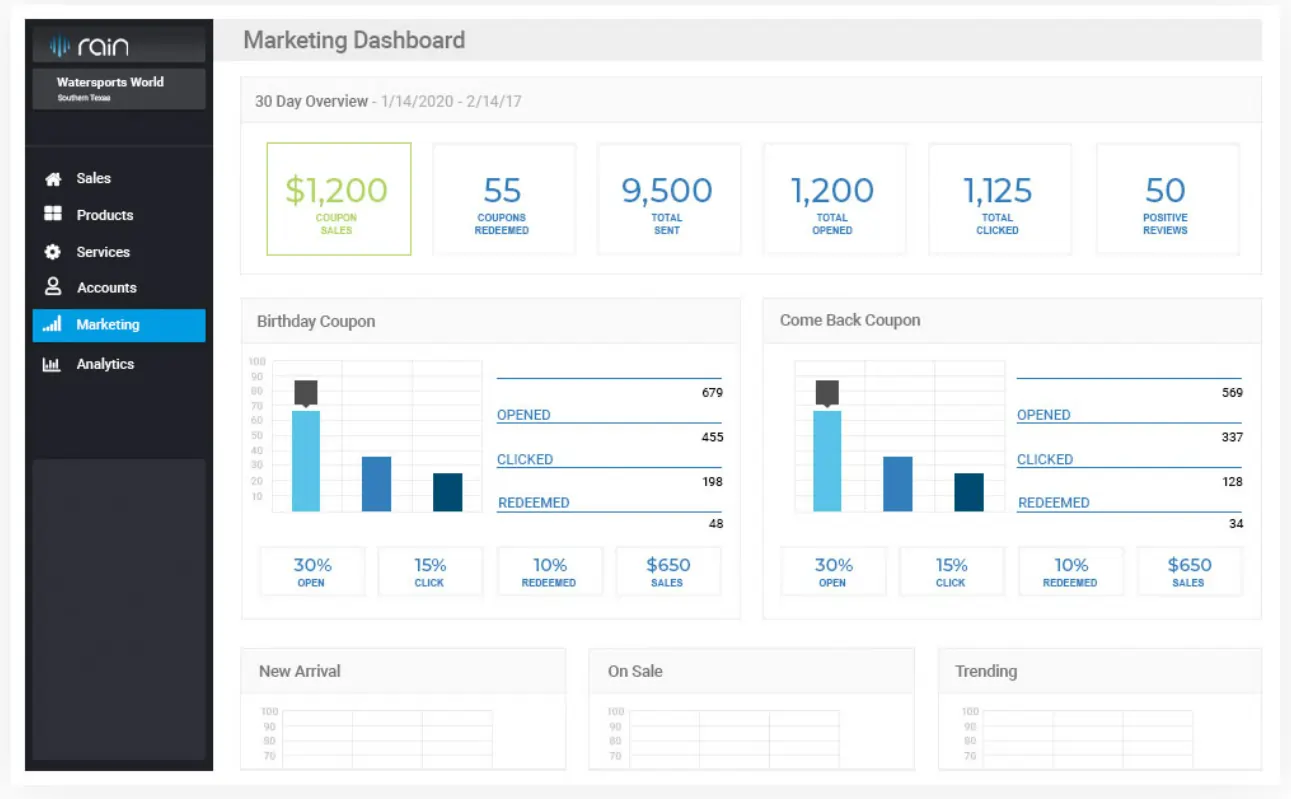Click the OPENED link in Birthday Coupon
Screen dimensions: 1291x799
point(524,415)
